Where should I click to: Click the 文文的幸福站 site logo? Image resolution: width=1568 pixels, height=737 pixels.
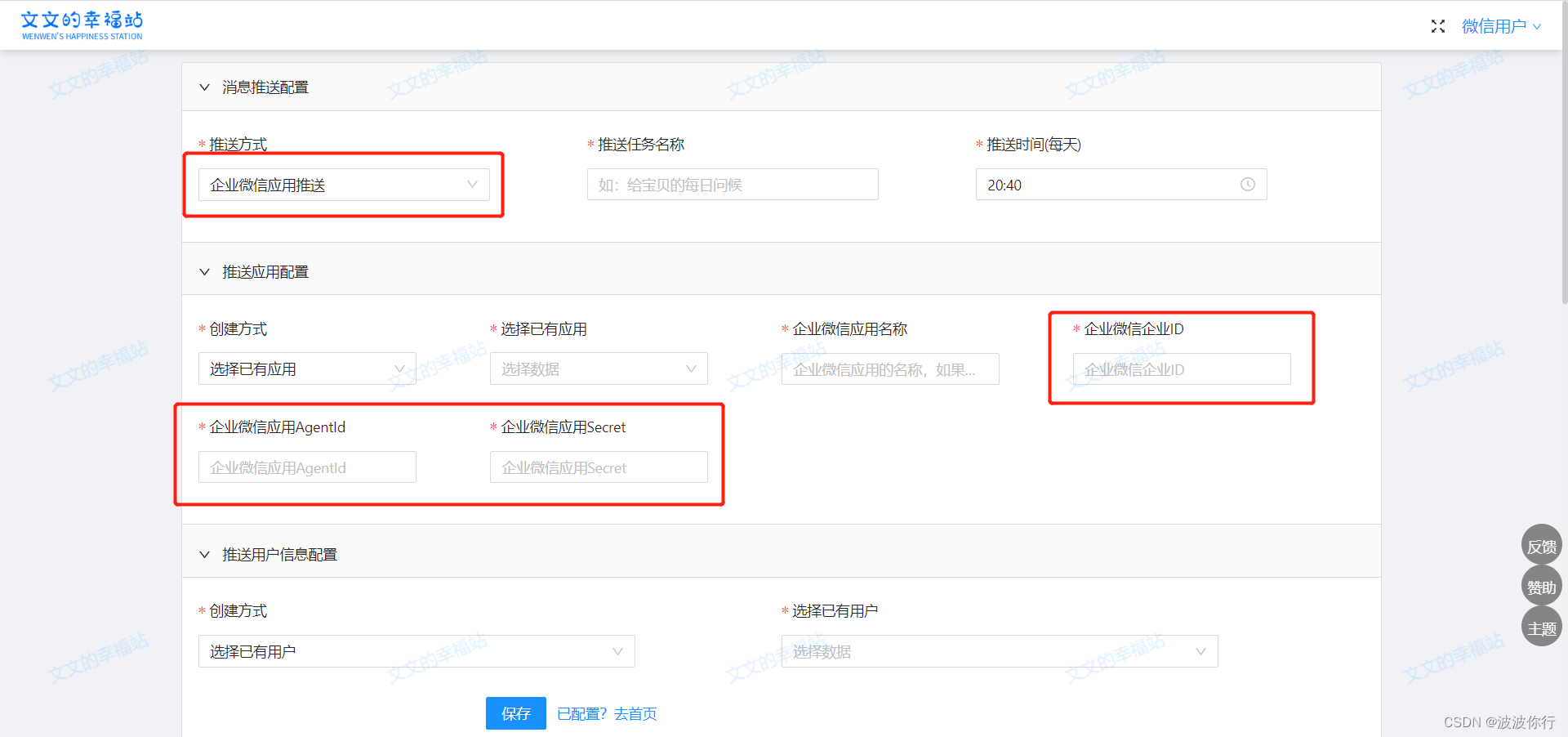click(82, 25)
